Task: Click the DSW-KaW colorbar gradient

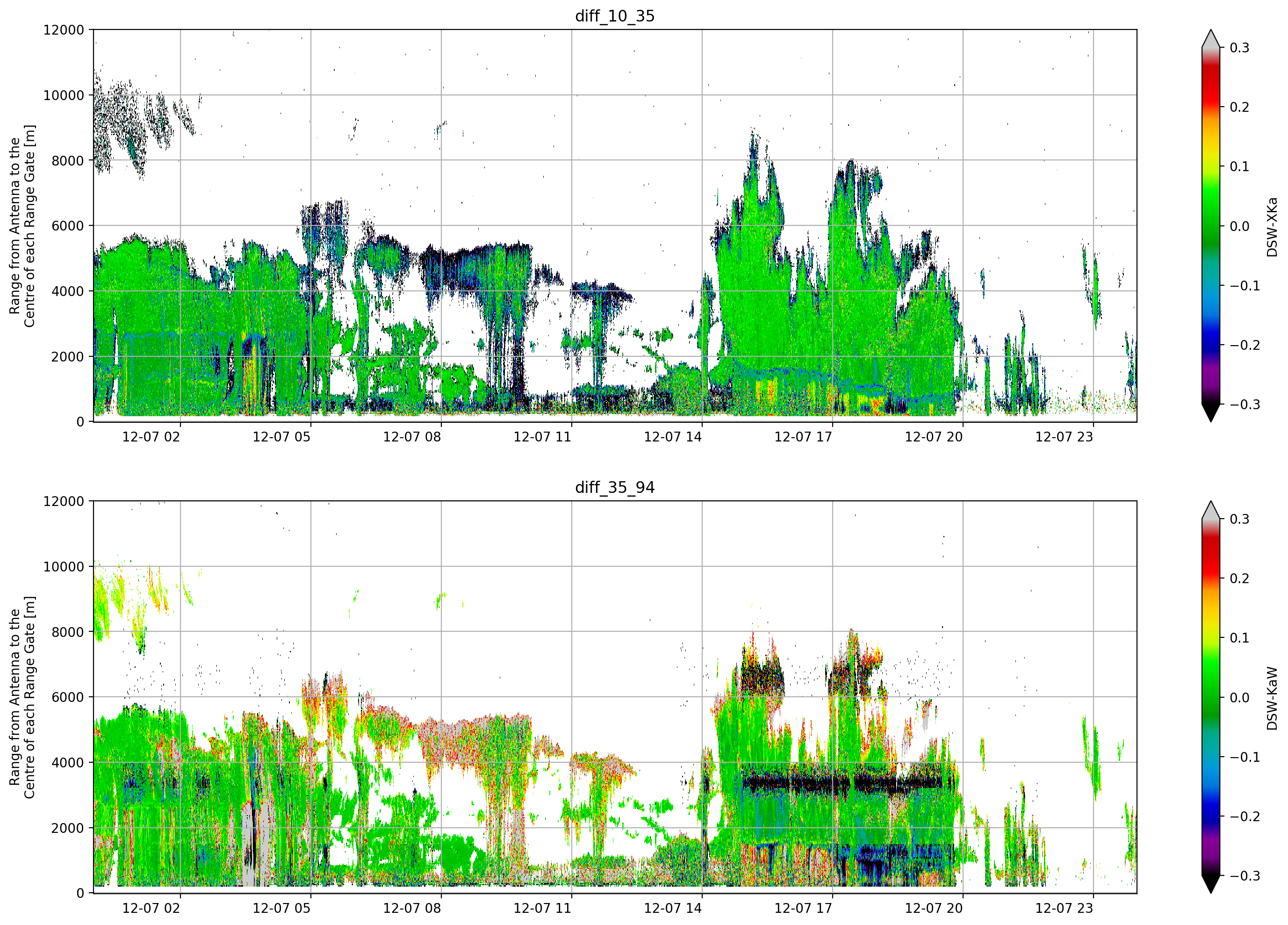Action: (x=1211, y=697)
